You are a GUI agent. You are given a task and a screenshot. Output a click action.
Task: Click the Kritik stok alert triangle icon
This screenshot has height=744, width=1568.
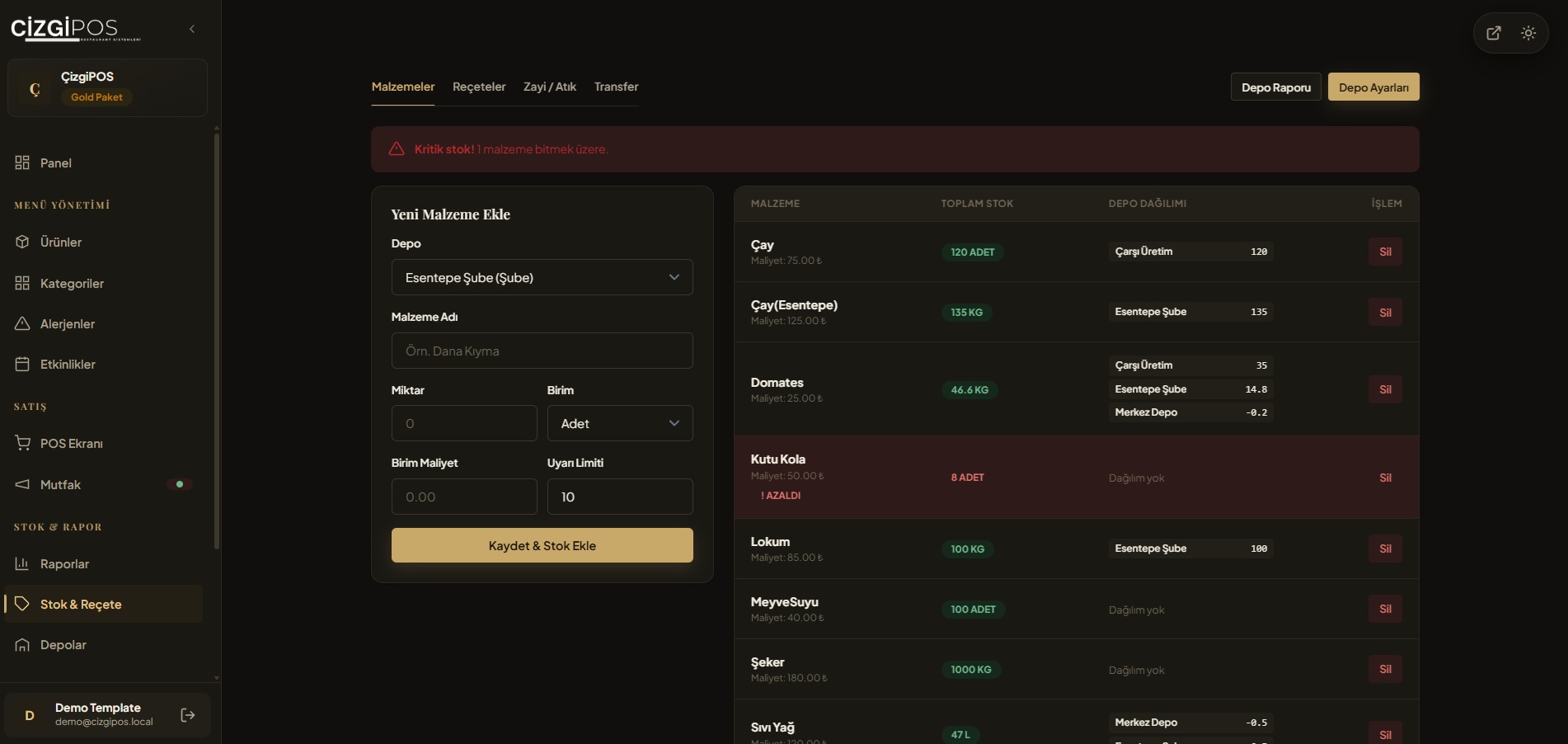click(x=397, y=148)
